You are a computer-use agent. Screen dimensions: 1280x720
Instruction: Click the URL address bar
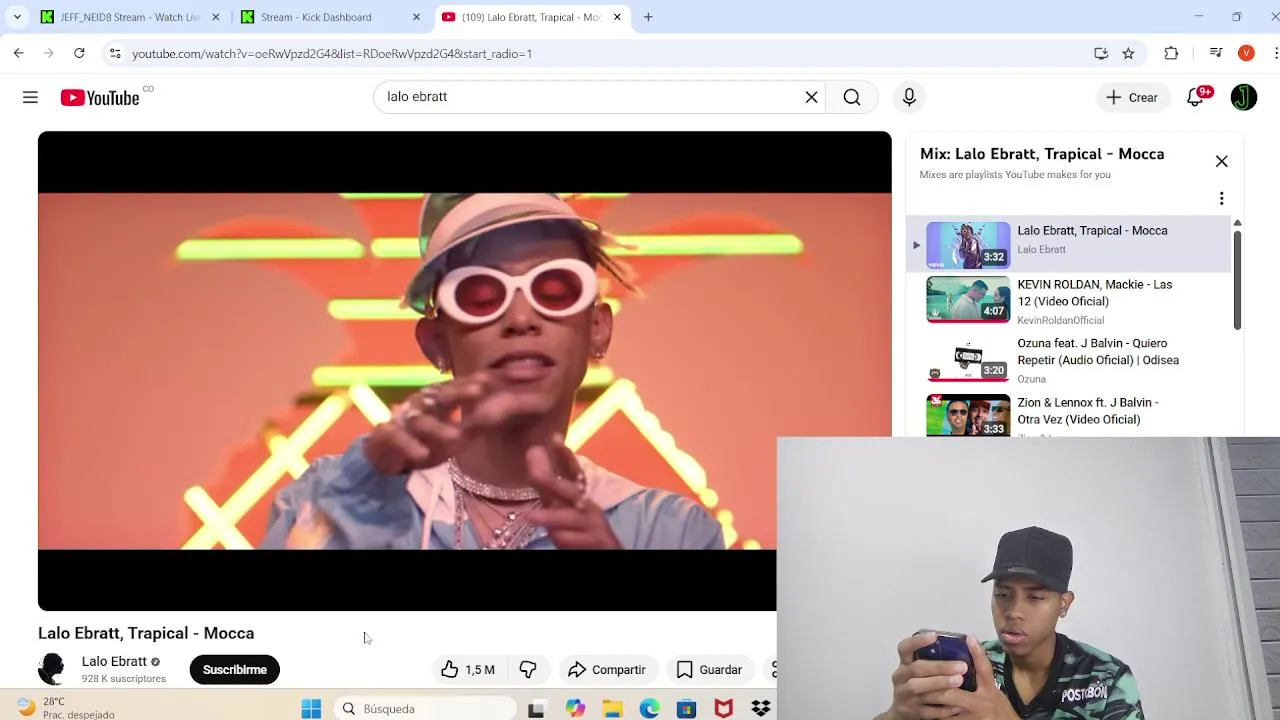[x=600, y=53]
